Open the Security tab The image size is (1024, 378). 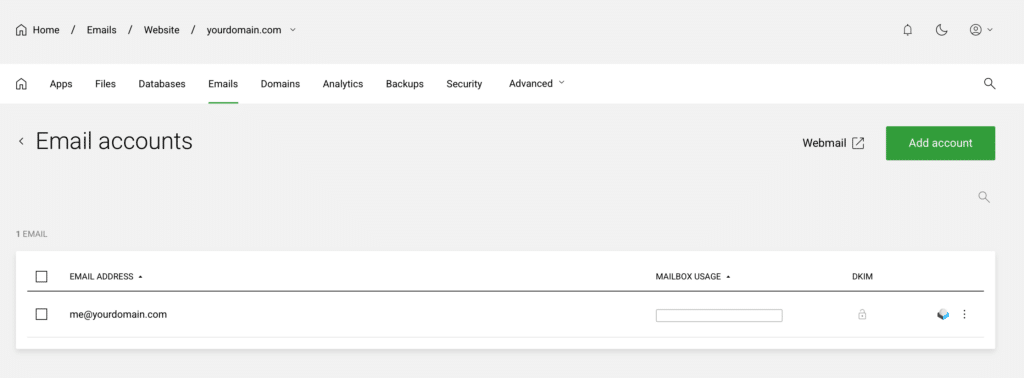point(464,84)
